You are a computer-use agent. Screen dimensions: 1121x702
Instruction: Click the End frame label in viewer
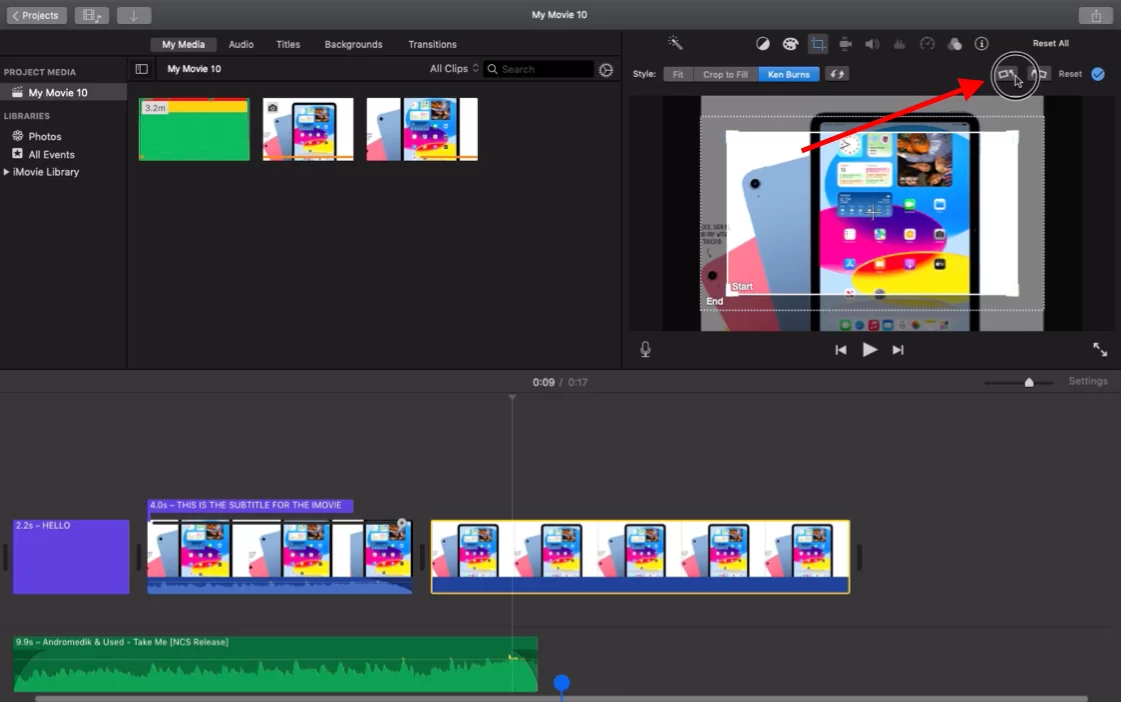(714, 302)
